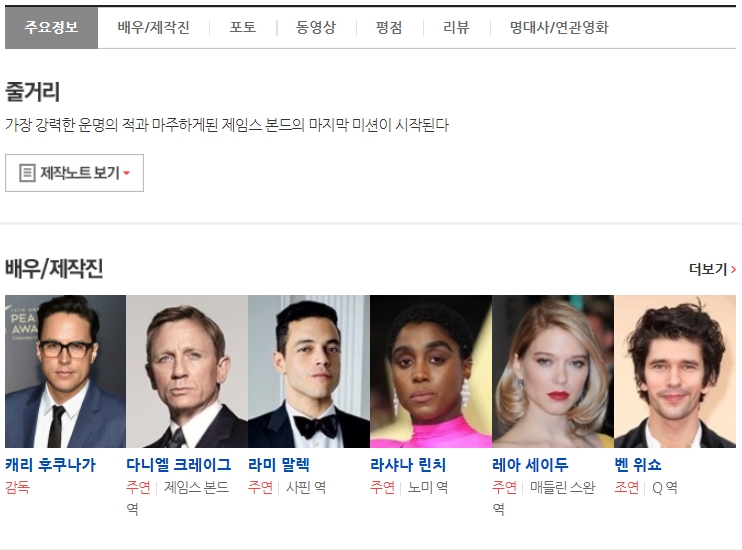Image resolution: width=742 pixels, height=550 pixels.
Task: Switch to the 배우/제작진 tab
Action: [153, 27]
